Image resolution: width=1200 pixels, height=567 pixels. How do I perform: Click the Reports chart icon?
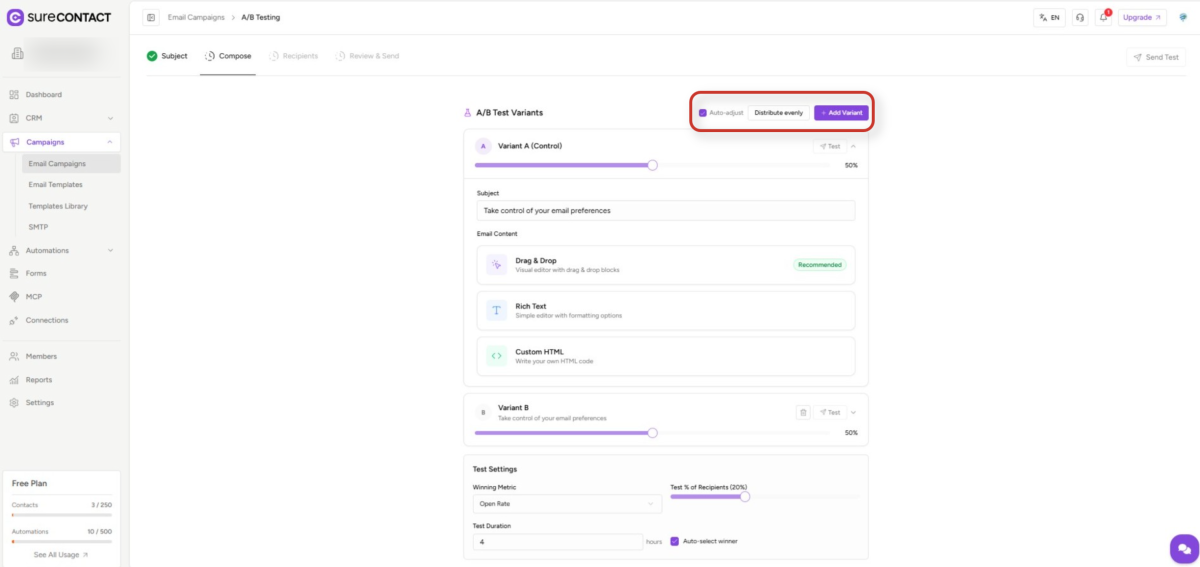click(14, 380)
